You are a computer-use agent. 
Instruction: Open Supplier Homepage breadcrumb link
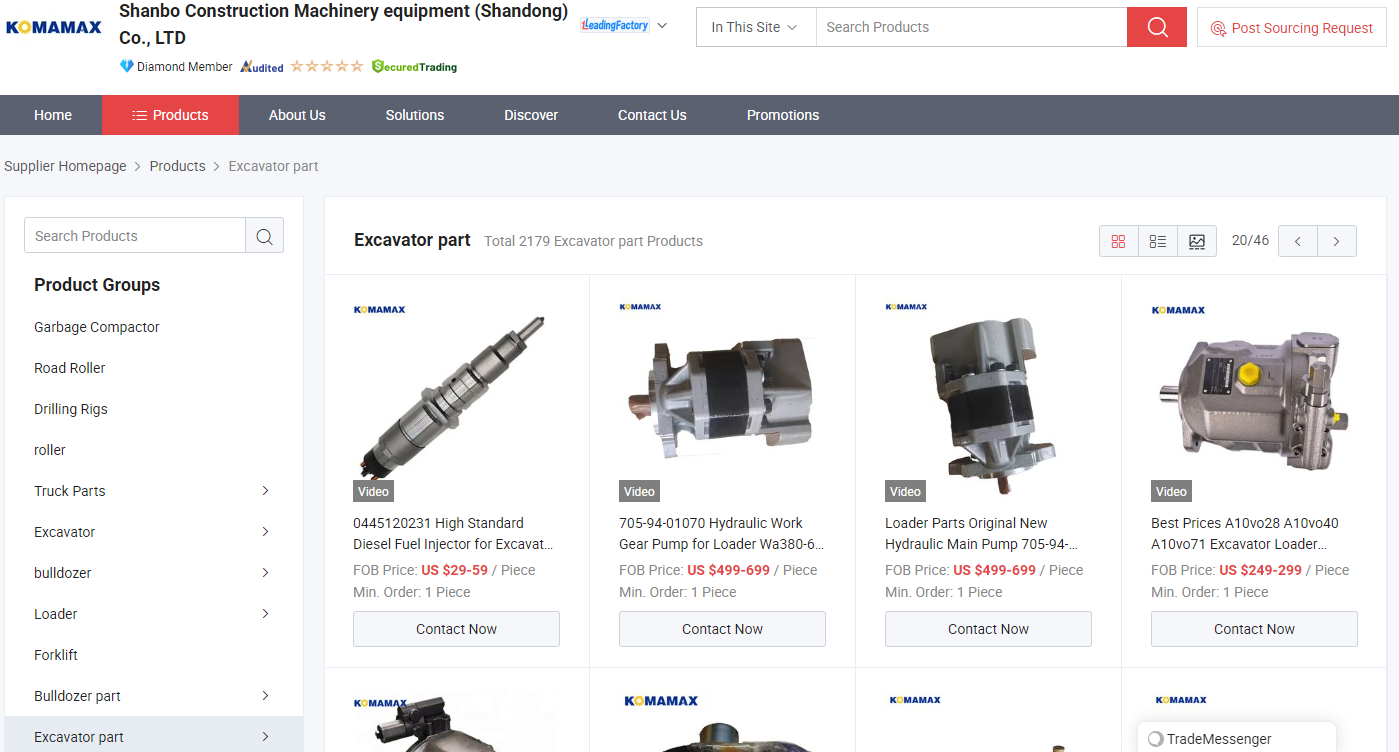tap(65, 166)
